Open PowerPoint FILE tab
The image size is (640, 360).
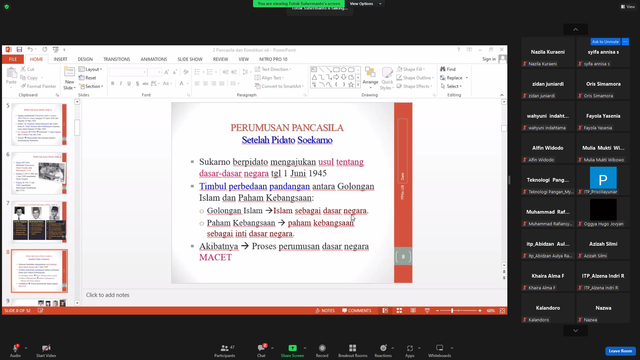pyautogui.click(x=13, y=59)
